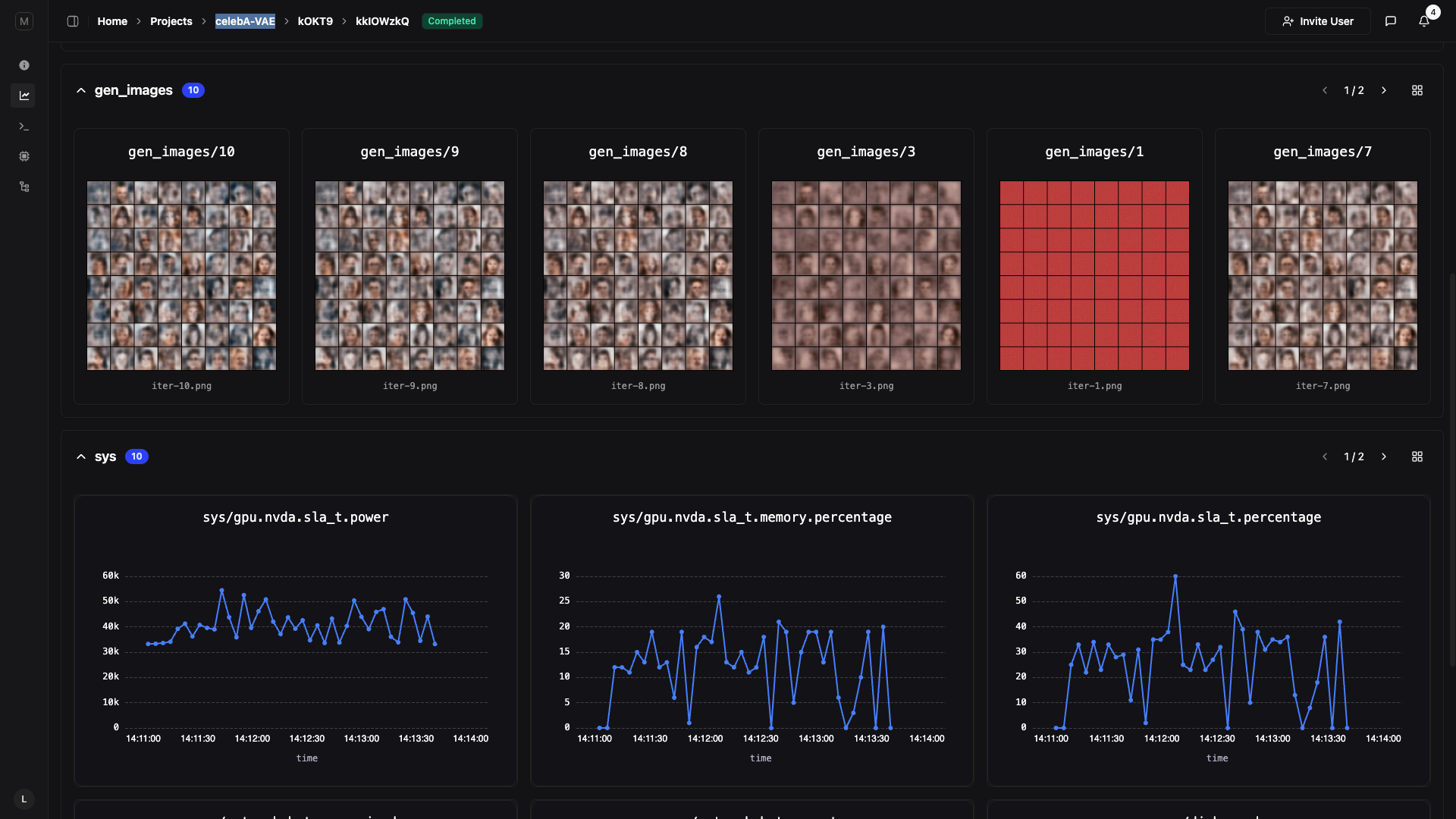Image resolution: width=1456 pixels, height=819 pixels.
Task: Open the user avatar L at the bottom left
Action: [24, 799]
